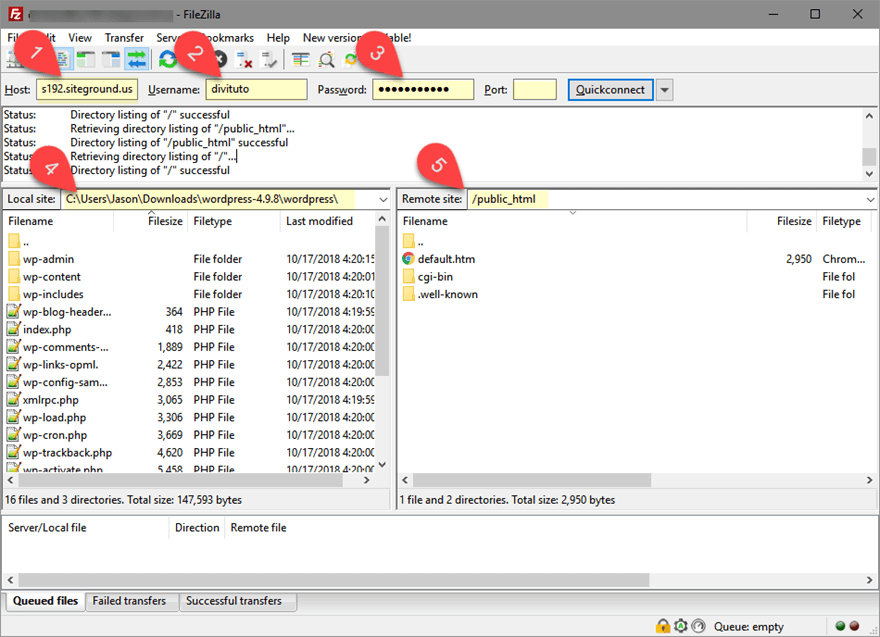Open the directory listing filters icon

[x=301, y=59]
